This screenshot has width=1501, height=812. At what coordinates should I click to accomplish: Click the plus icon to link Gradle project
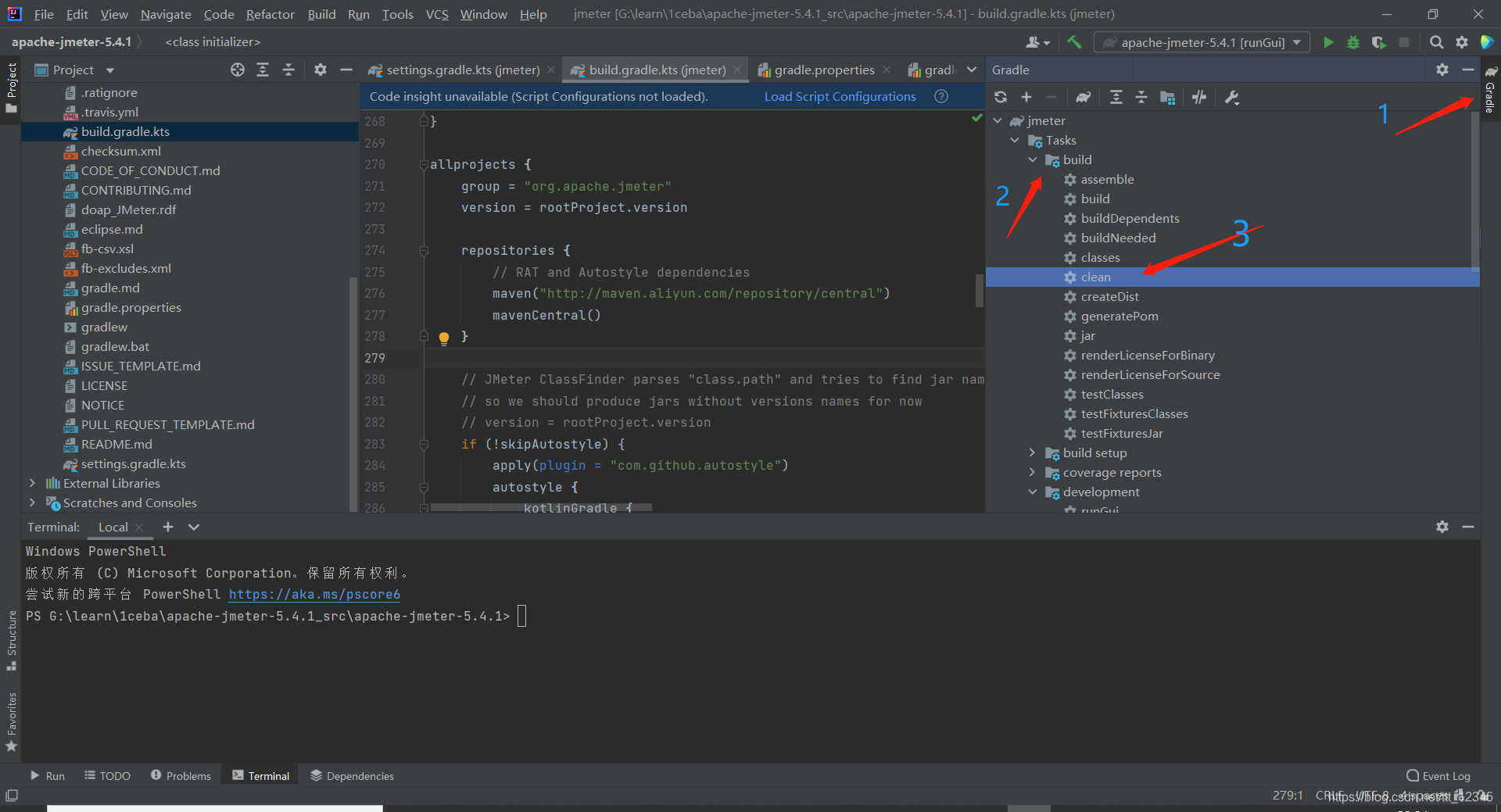click(1026, 97)
